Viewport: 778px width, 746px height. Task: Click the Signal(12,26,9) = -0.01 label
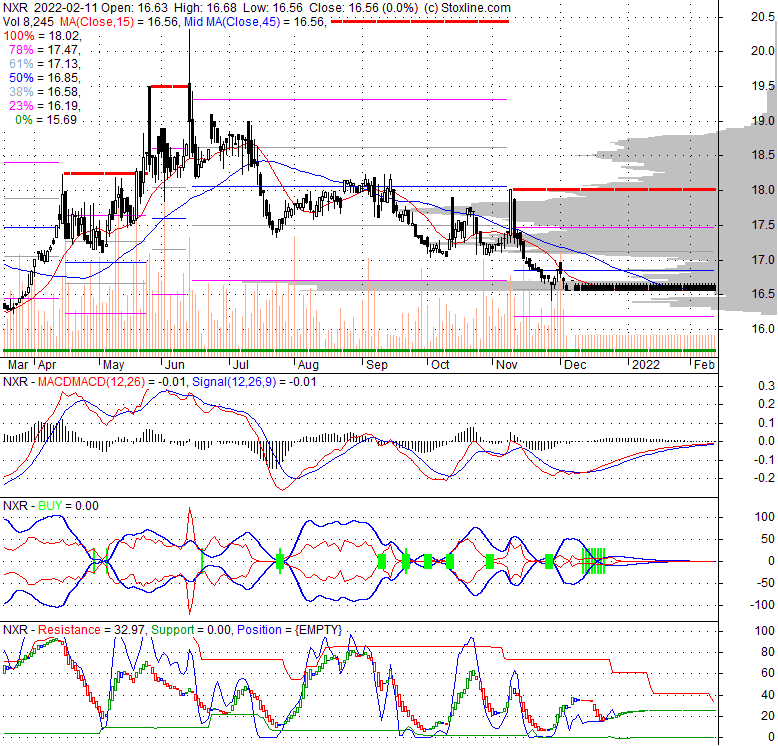coord(254,382)
